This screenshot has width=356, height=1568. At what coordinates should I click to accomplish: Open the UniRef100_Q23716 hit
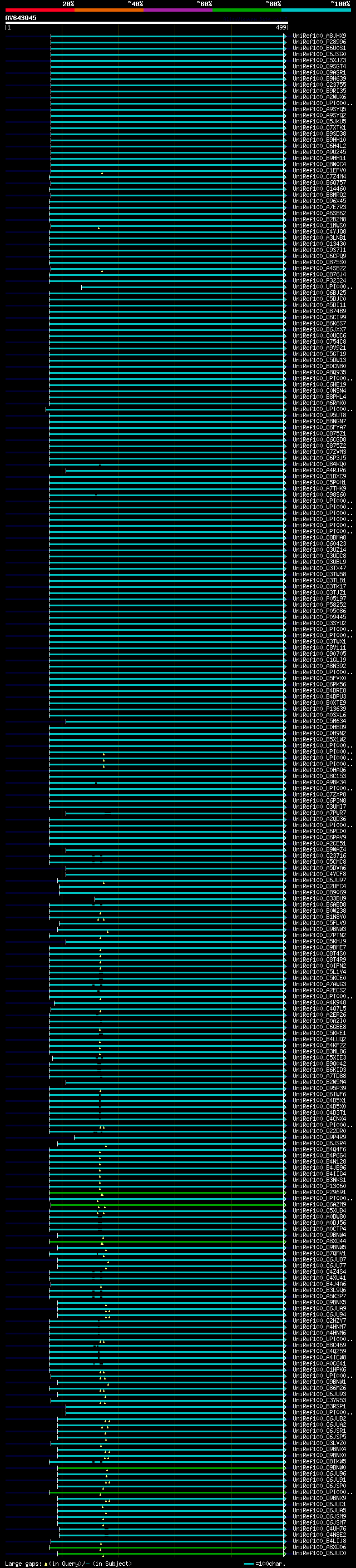point(319,856)
